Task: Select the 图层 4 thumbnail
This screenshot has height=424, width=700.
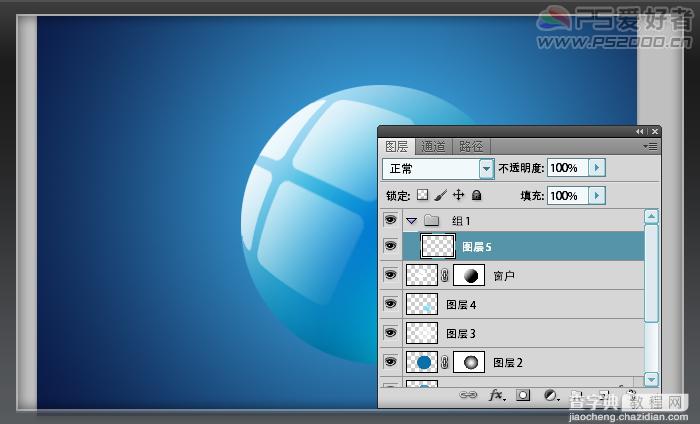Action: (422, 304)
